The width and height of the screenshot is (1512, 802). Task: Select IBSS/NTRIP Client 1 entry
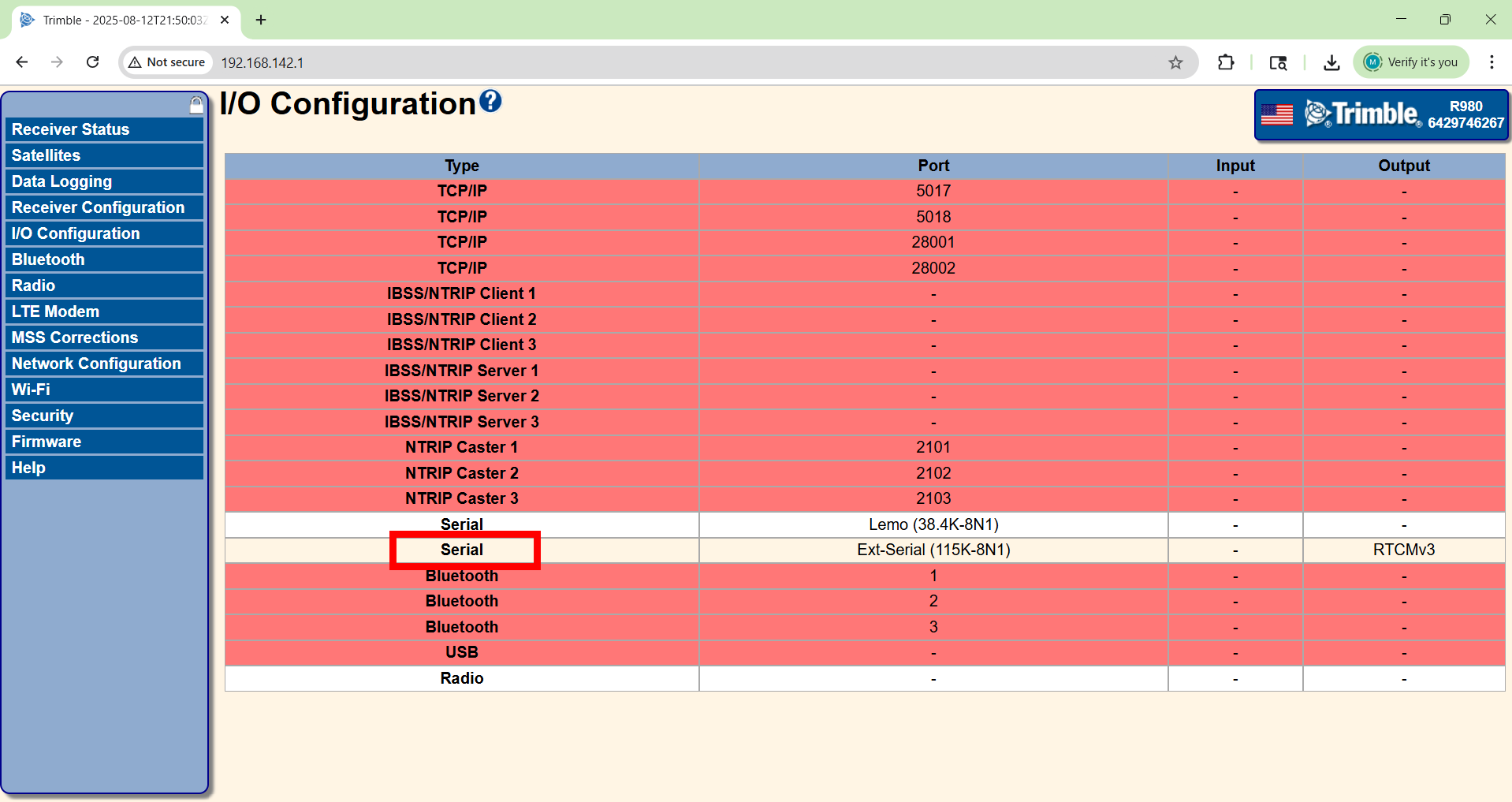point(461,293)
